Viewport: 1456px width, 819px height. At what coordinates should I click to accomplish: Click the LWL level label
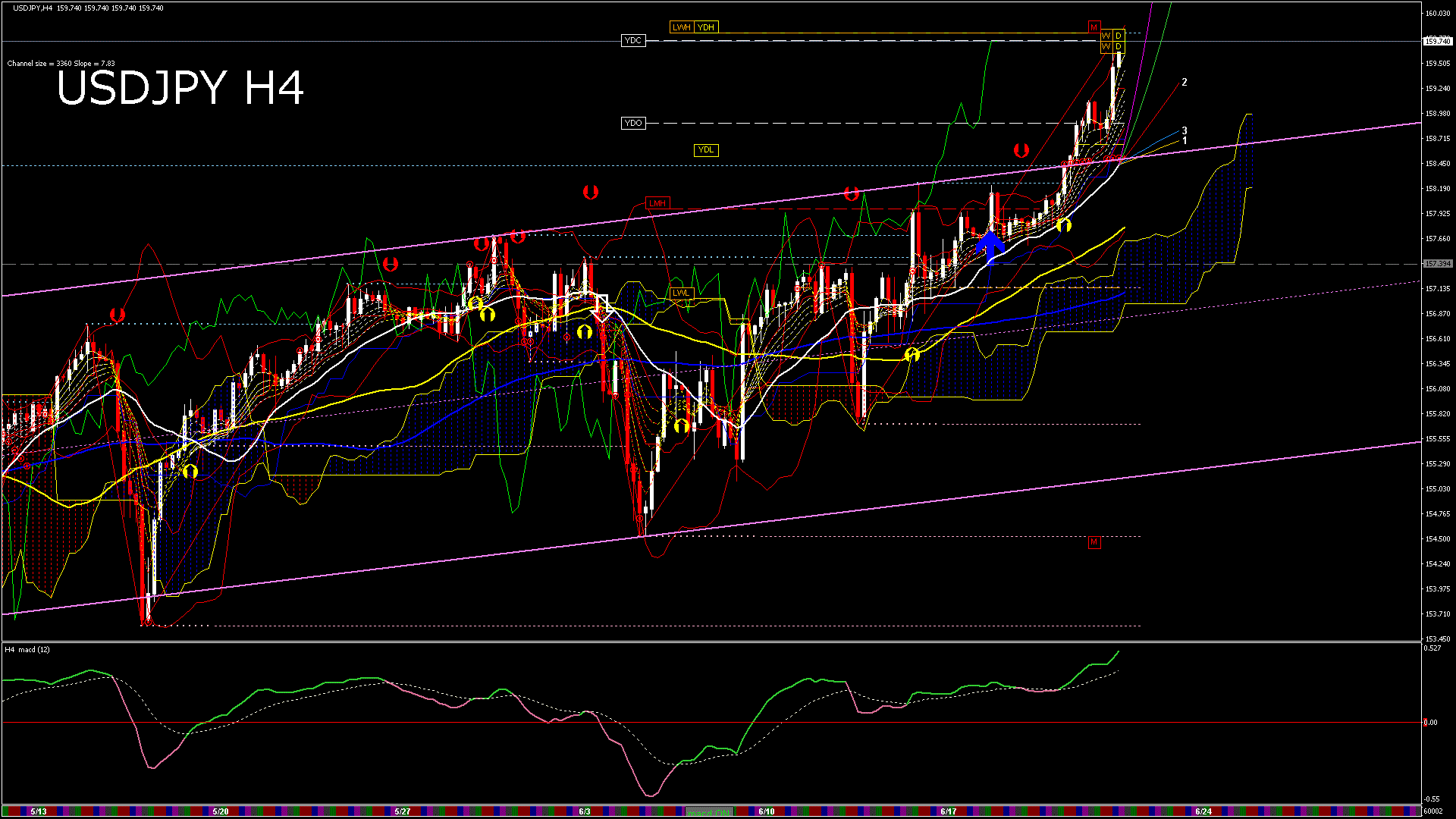click(x=681, y=293)
